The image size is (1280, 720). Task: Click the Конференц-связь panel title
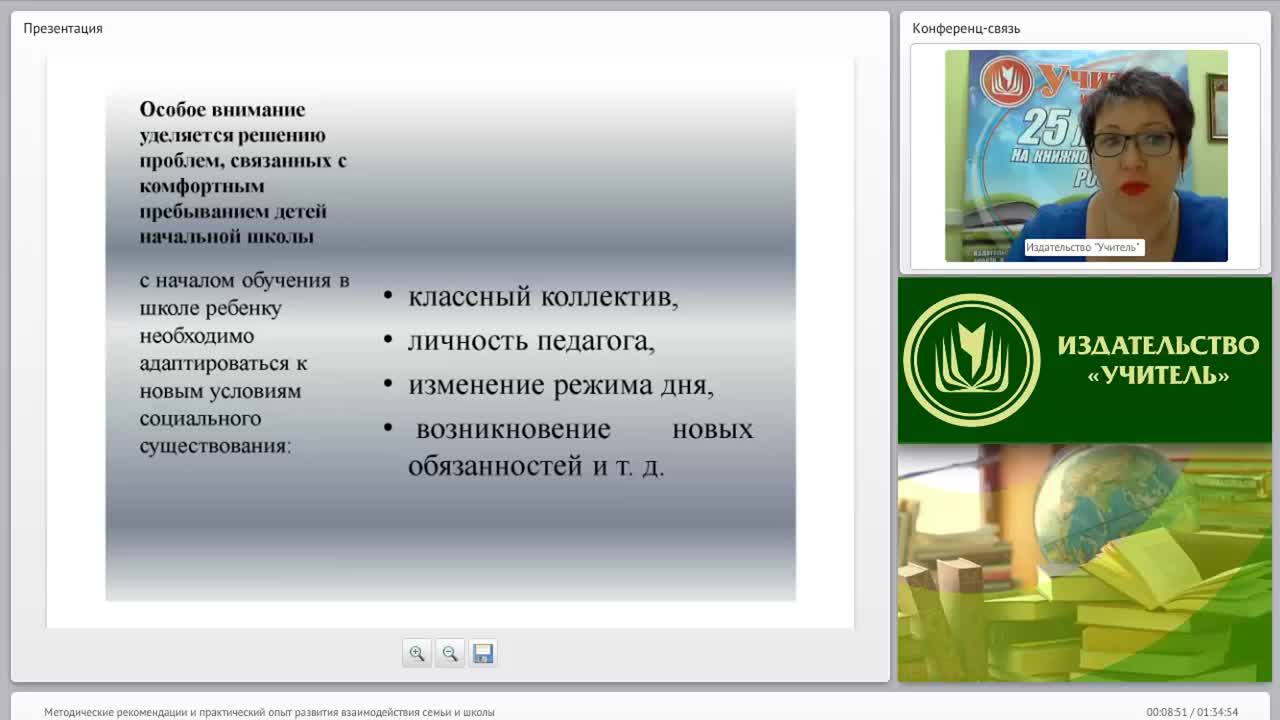point(966,28)
